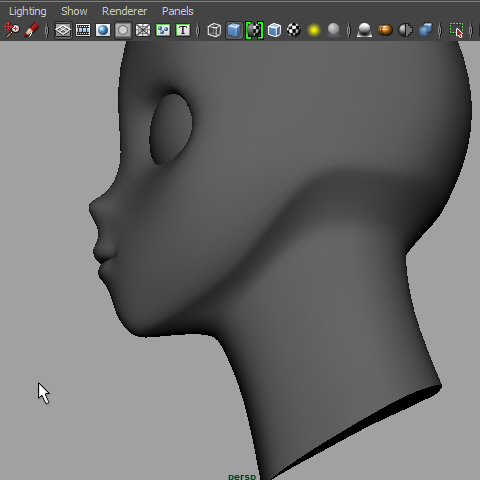Click Isolate Select dashed-box icon
The image size is (480, 480).
pos(456,30)
